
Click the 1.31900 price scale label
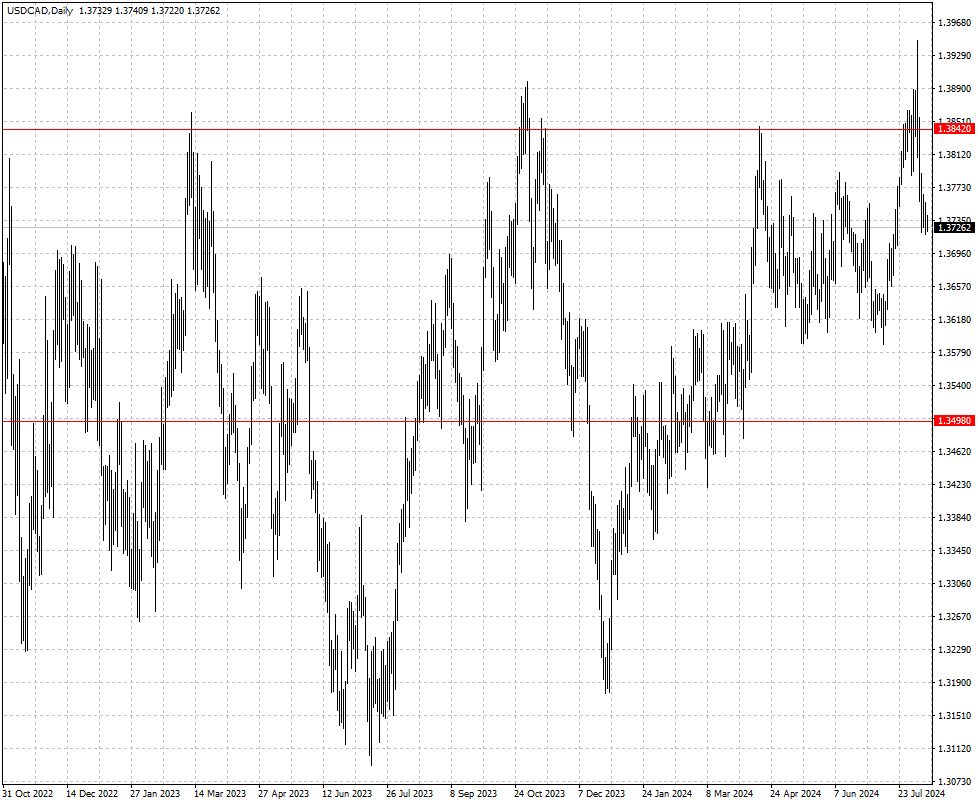[x=952, y=683]
